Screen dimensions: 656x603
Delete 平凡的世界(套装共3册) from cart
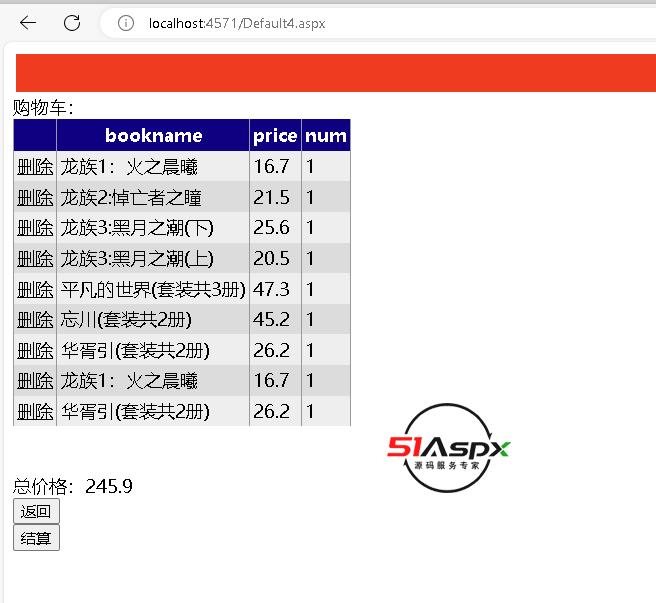point(35,290)
